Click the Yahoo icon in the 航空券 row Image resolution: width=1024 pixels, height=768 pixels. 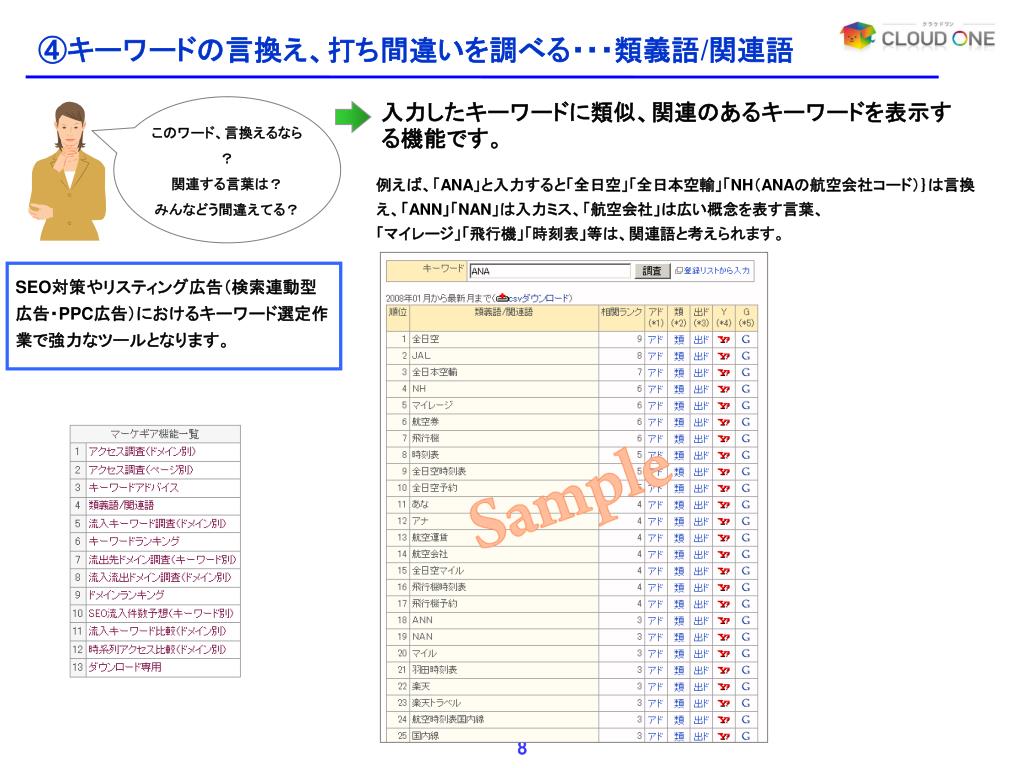pyautogui.click(x=724, y=423)
